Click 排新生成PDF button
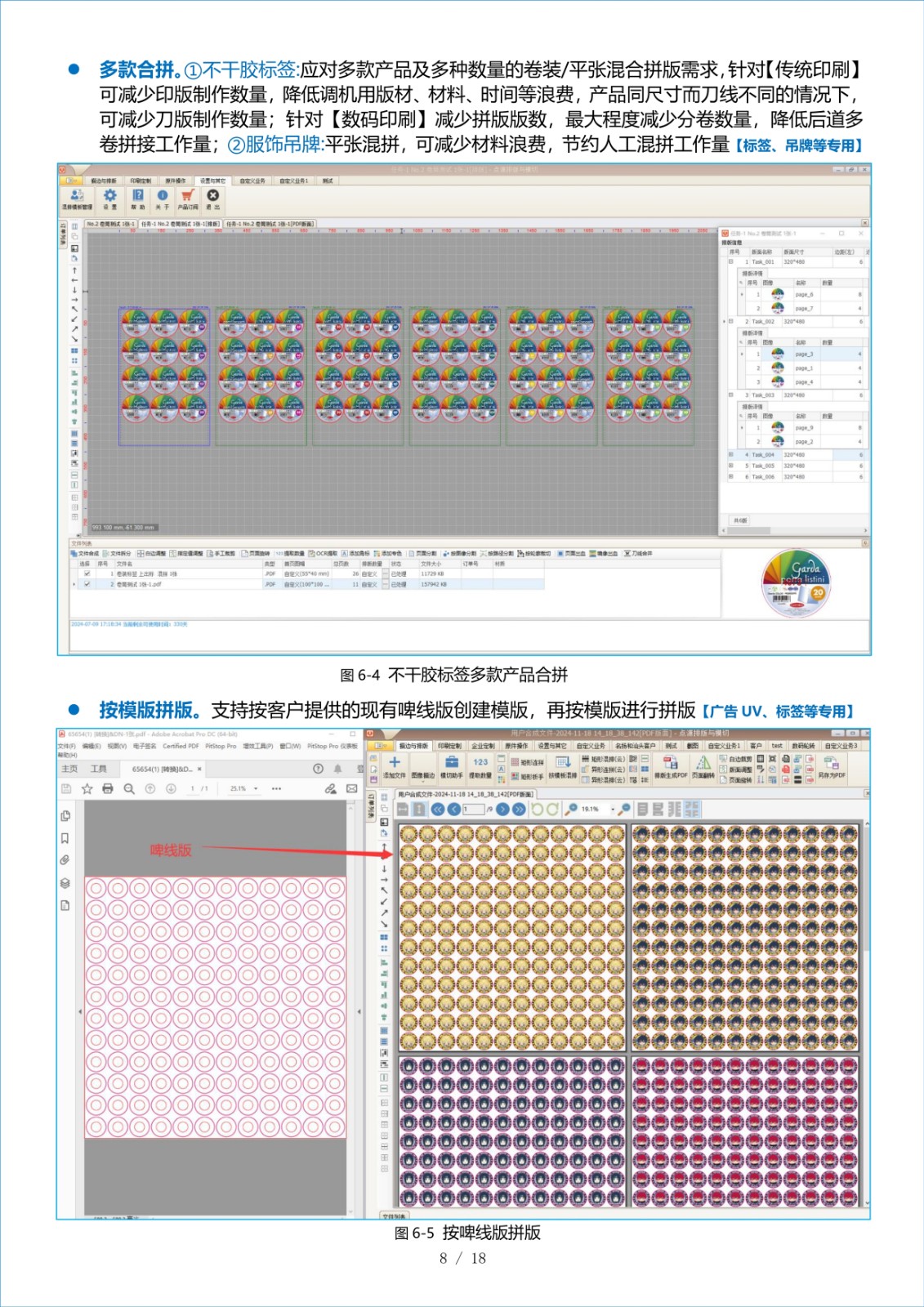Viewport: 924px width, 1307px height. click(x=671, y=766)
